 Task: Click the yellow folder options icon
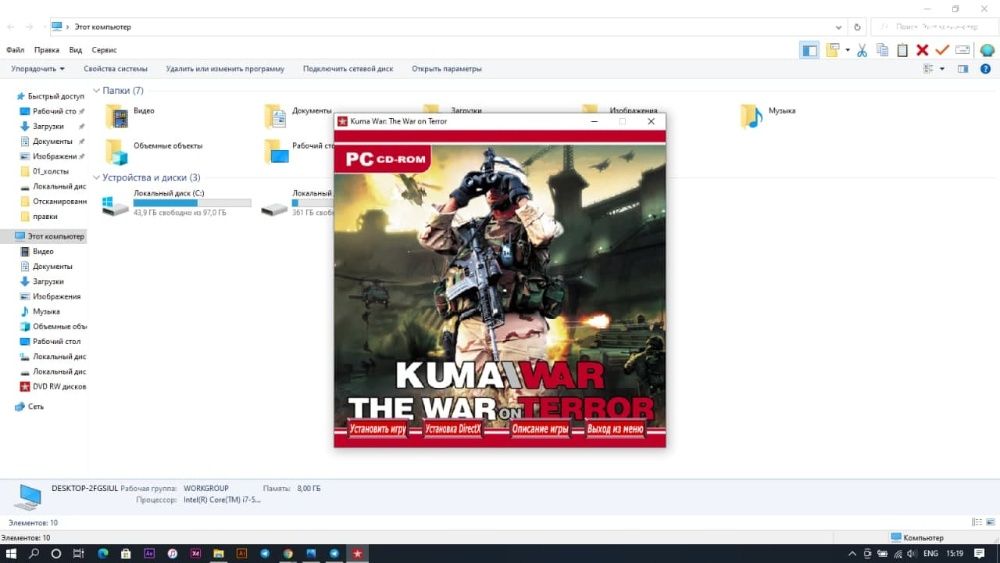pos(832,50)
